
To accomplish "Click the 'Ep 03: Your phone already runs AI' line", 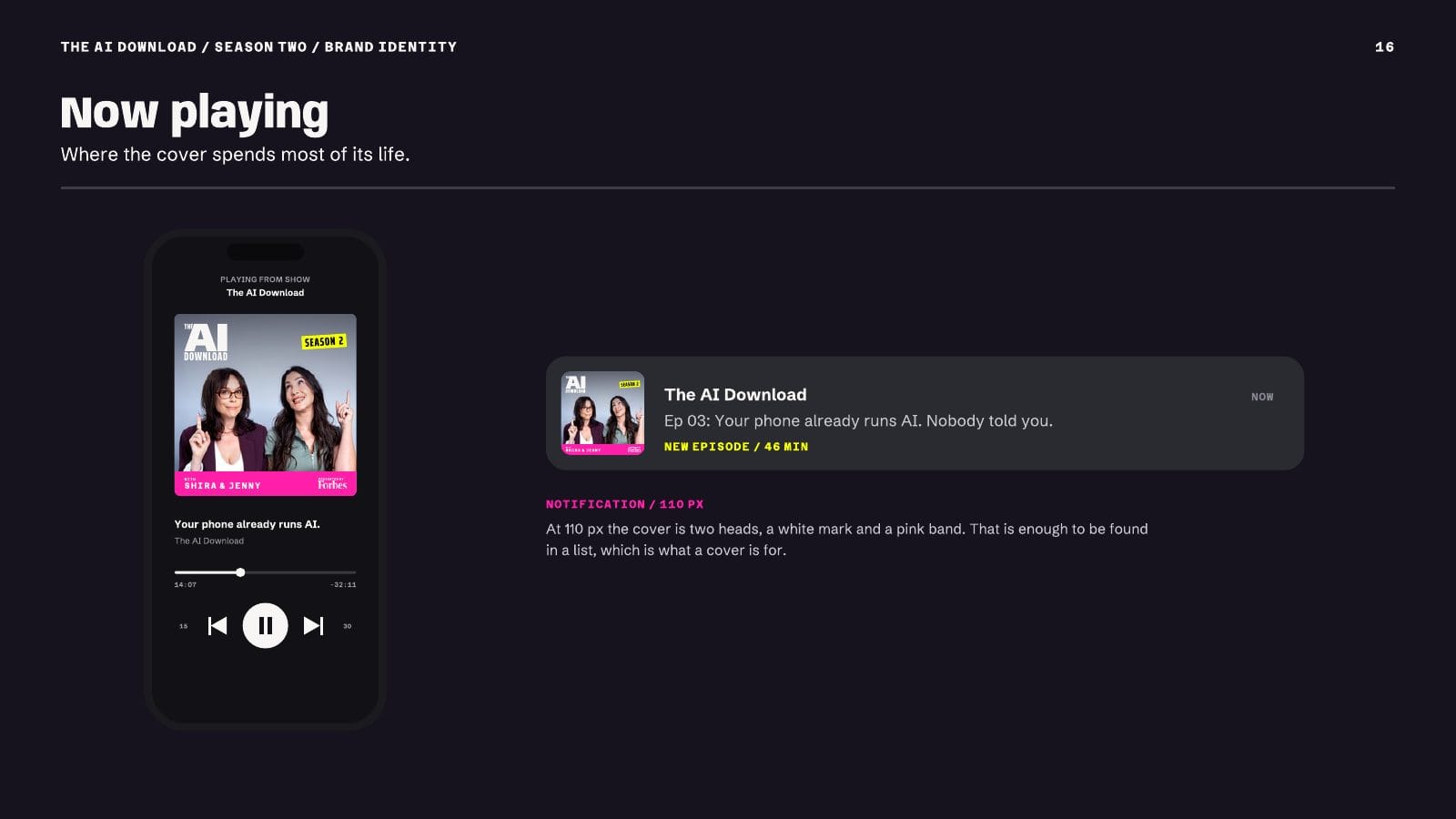I will (x=858, y=420).
